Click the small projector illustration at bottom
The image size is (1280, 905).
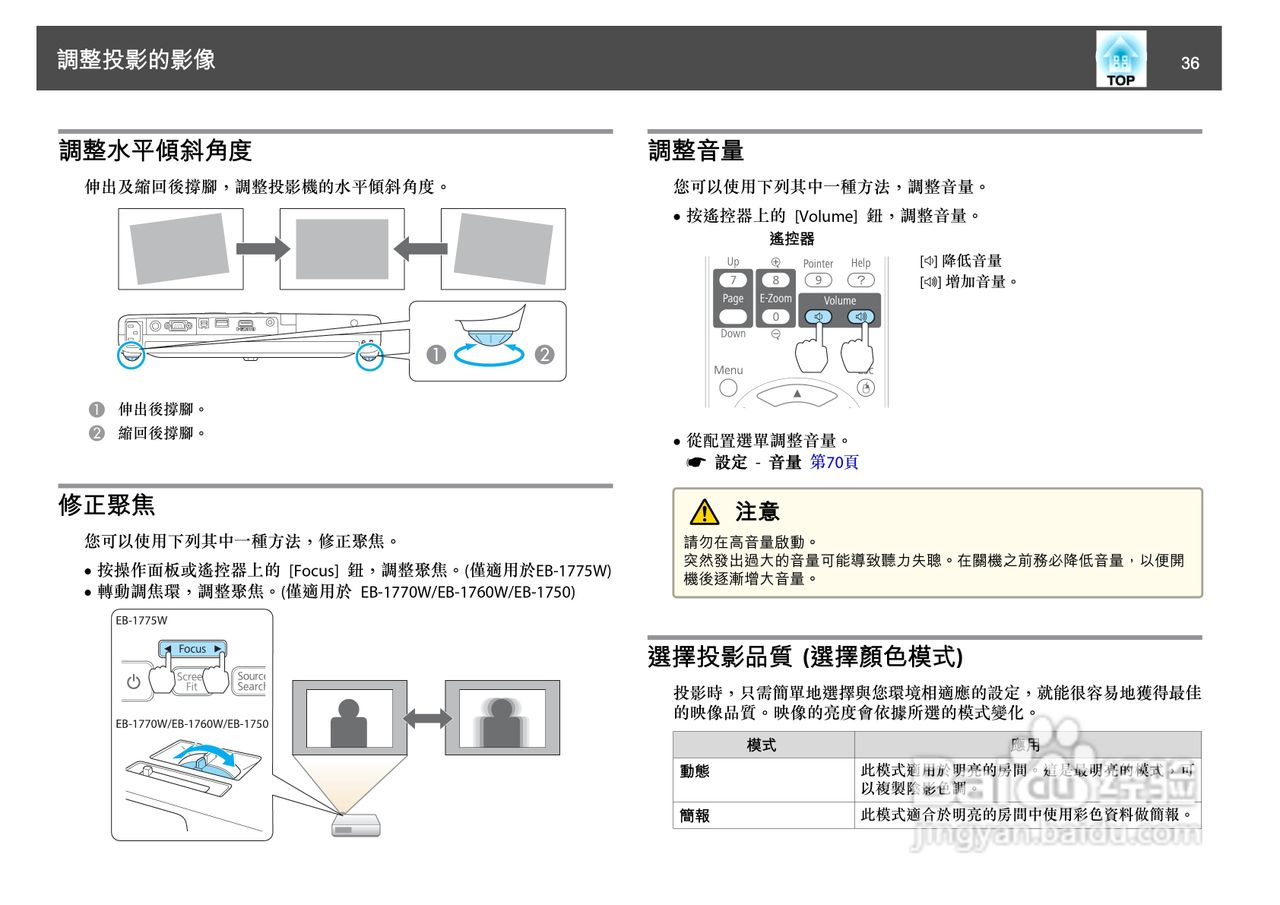click(x=355, y=824)
